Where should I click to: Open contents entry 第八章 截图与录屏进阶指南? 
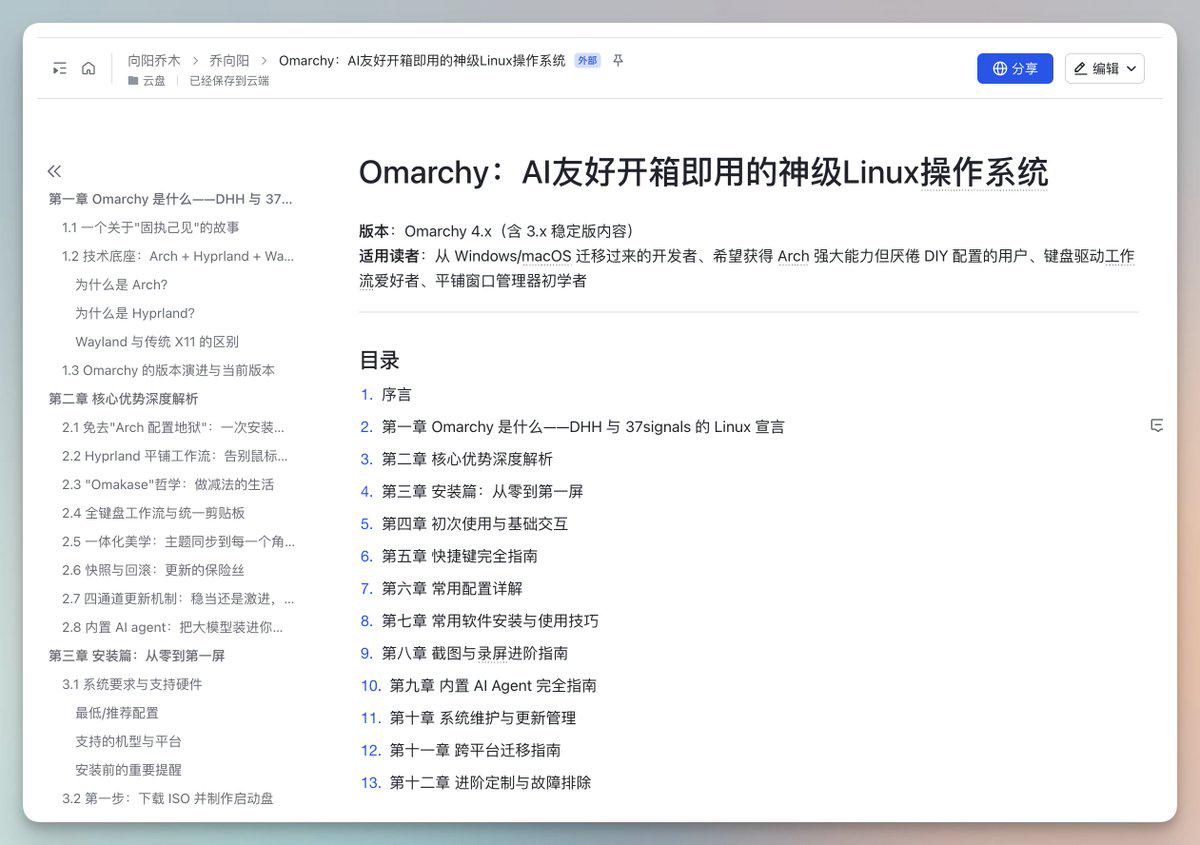pyautogui.click(x=475, y=653)
